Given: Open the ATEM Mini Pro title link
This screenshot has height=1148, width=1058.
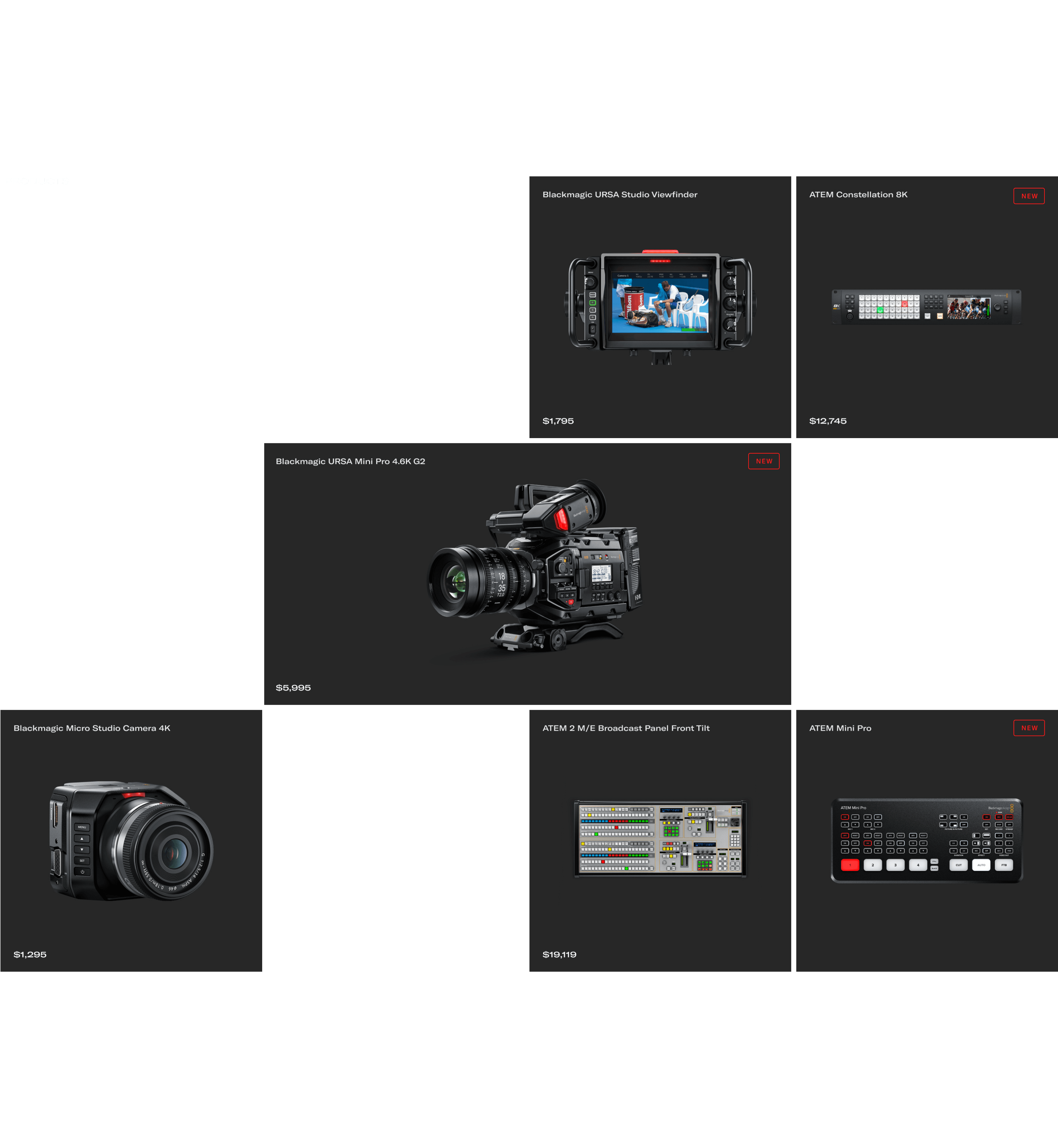Looking at the screenshot, I should tap(840, 728).
